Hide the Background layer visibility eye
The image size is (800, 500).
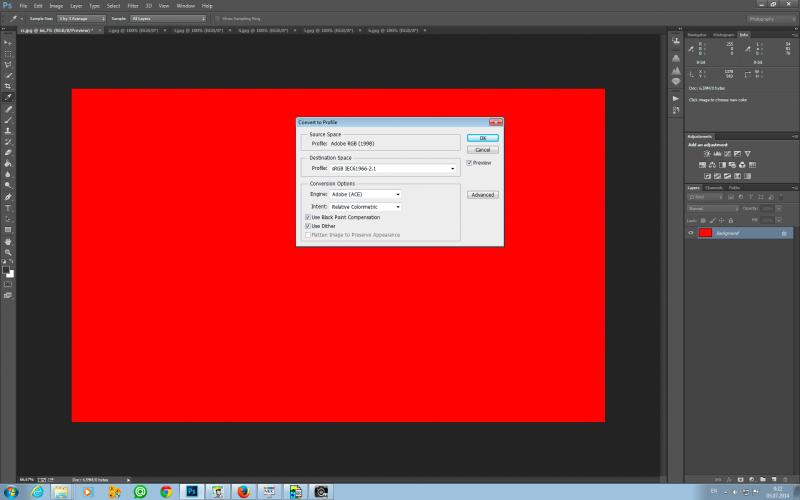[691, 233]
